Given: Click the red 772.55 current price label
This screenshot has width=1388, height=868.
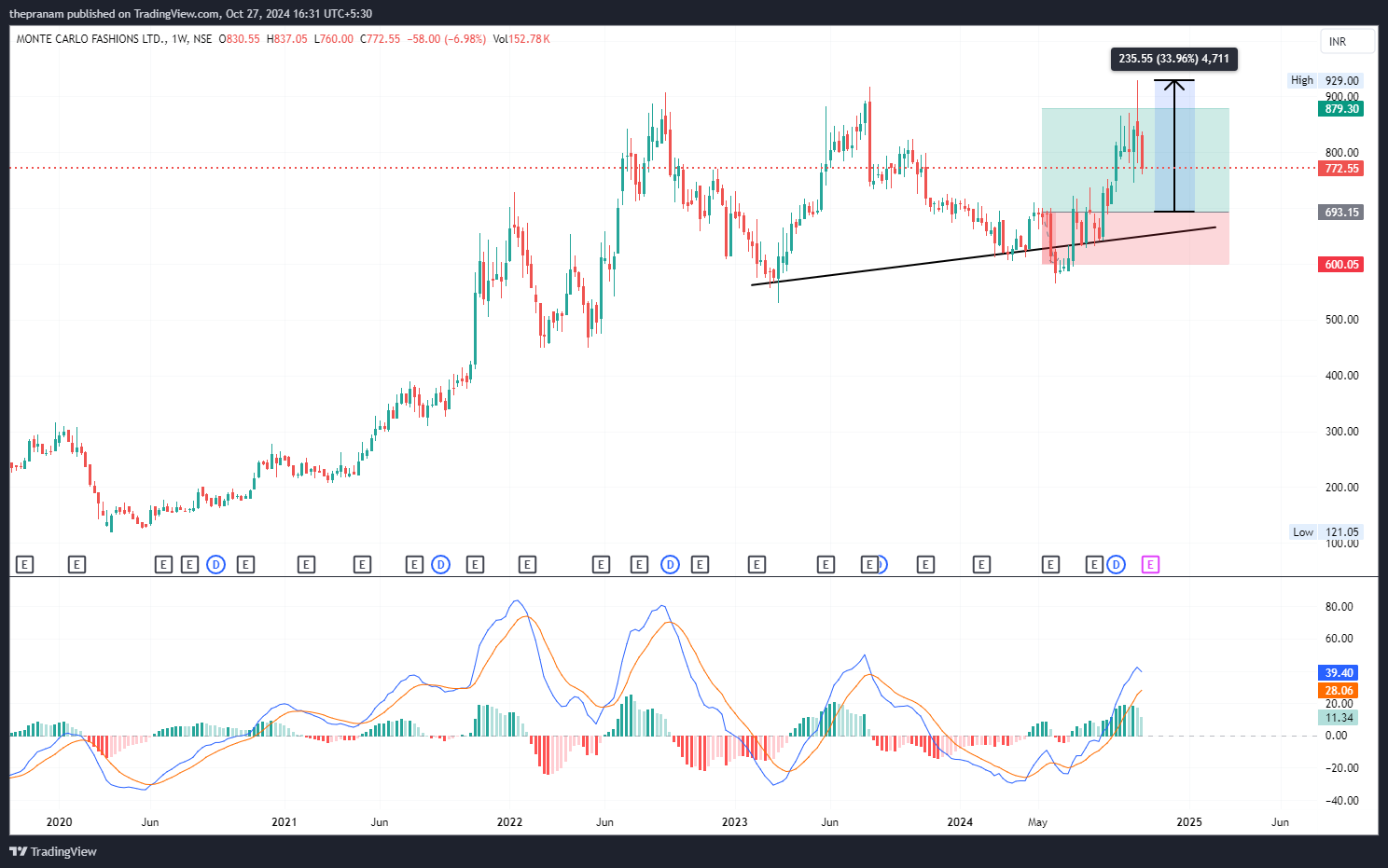Looking at the screenshot, I should (x=1341, y=169).
